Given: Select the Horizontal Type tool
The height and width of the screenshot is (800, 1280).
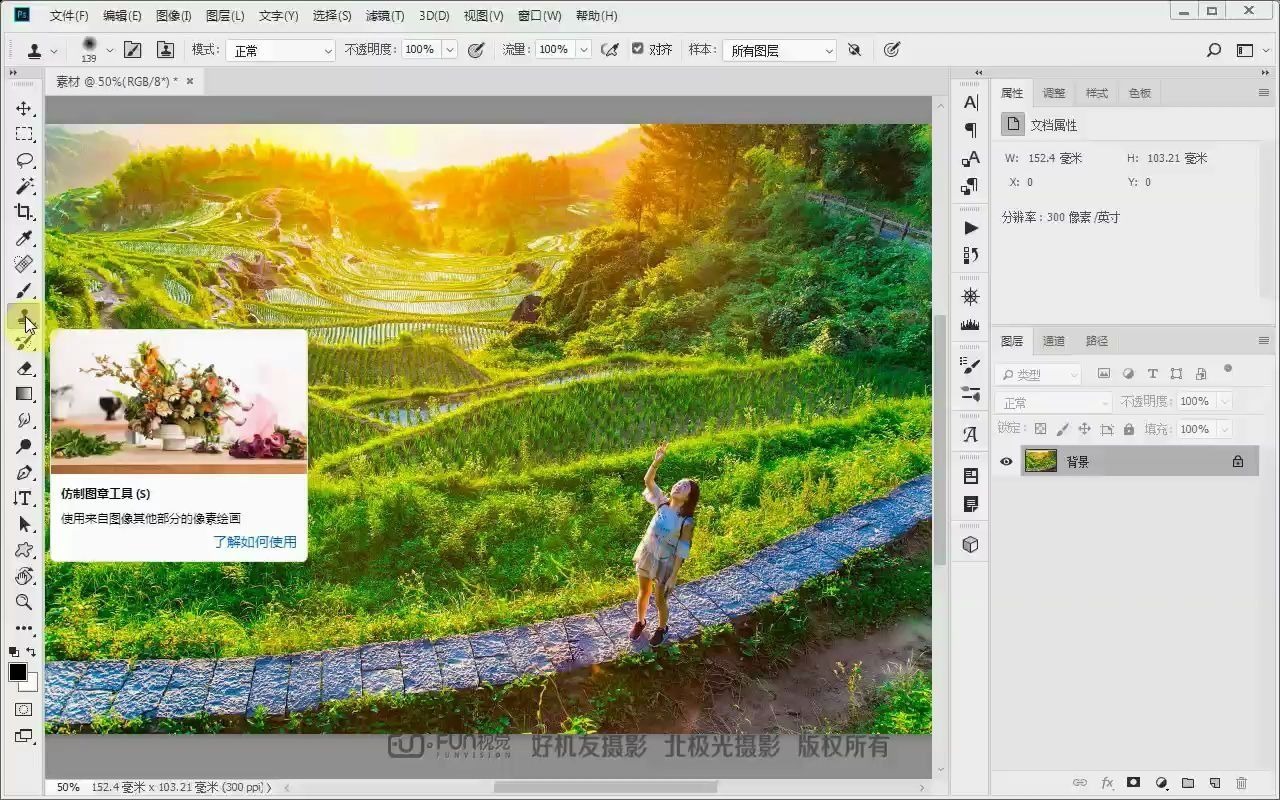Looking at the screenshot, I should coord(24,498).
